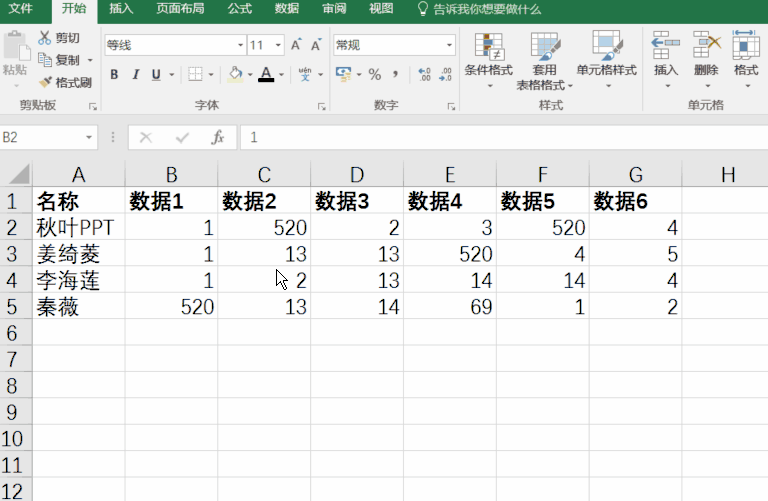Switch to the 插入 tab
The width and height of the screenshot is (768, 501).
coord(120,9)
